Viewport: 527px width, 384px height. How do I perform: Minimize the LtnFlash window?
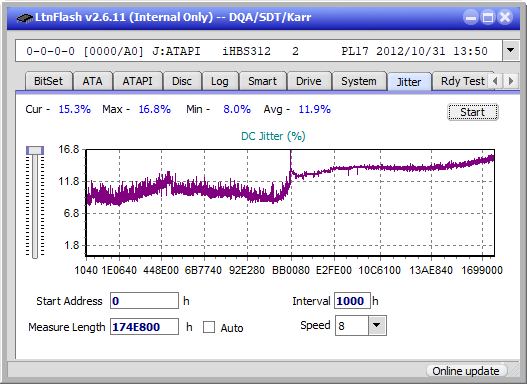pos(471,17)
